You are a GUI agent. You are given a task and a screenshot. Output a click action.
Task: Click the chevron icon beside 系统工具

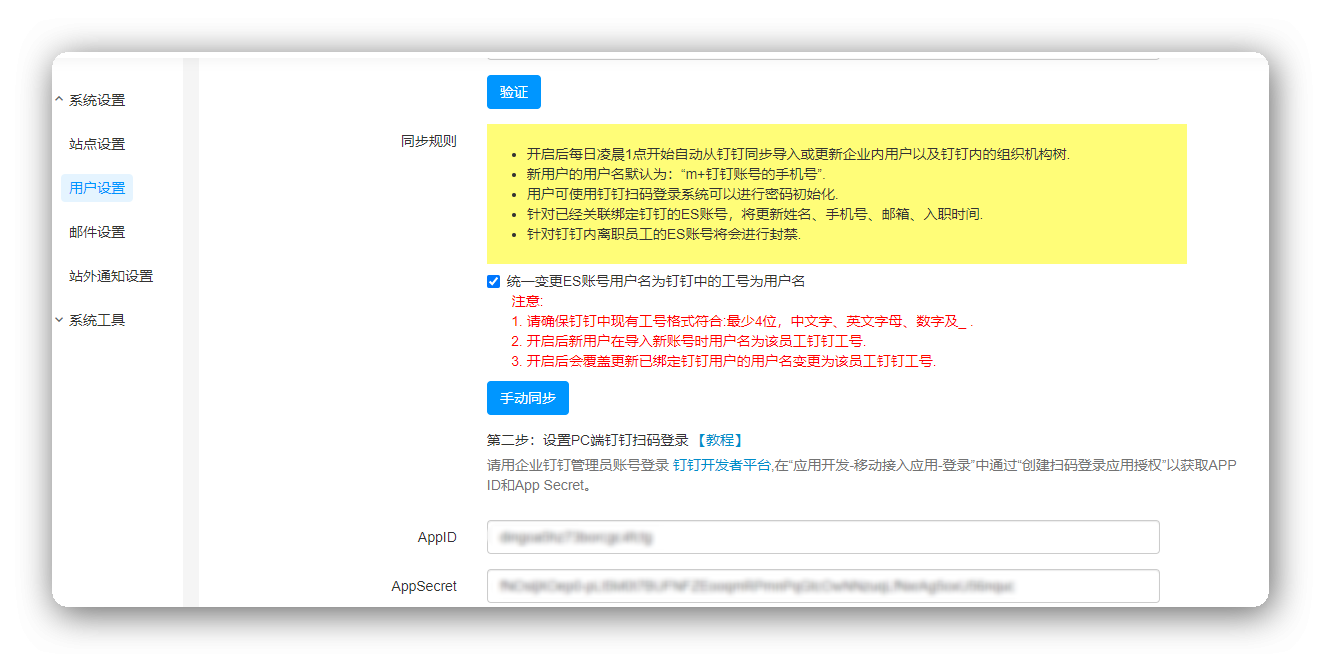(x=59, y=320)
